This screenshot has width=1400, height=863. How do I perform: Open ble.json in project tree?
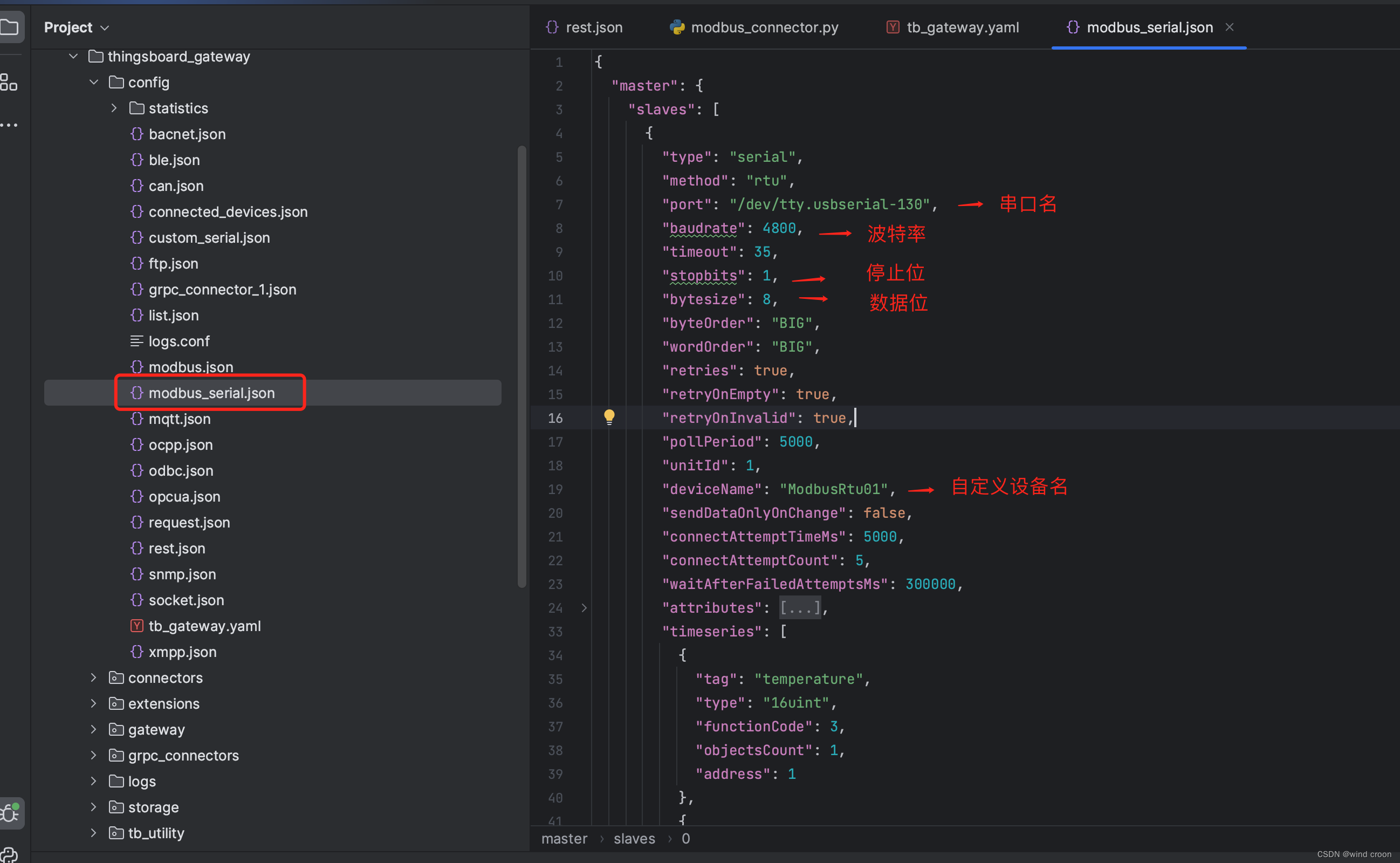coord(174,160)
